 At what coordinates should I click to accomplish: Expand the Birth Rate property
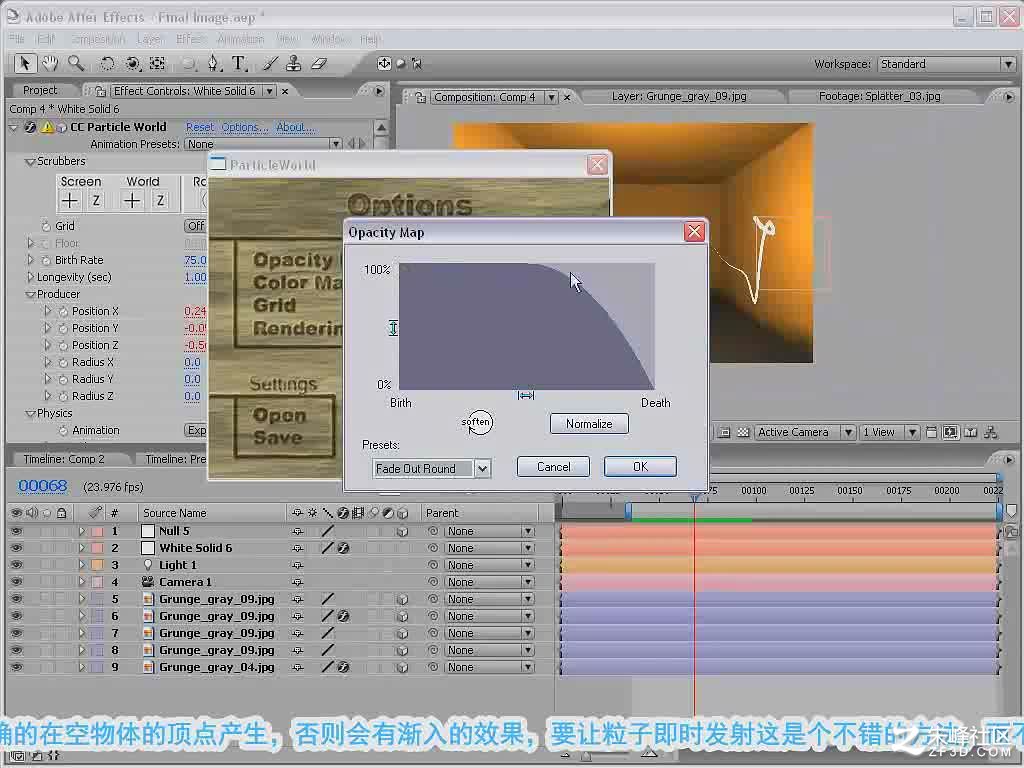coord(30,260)
